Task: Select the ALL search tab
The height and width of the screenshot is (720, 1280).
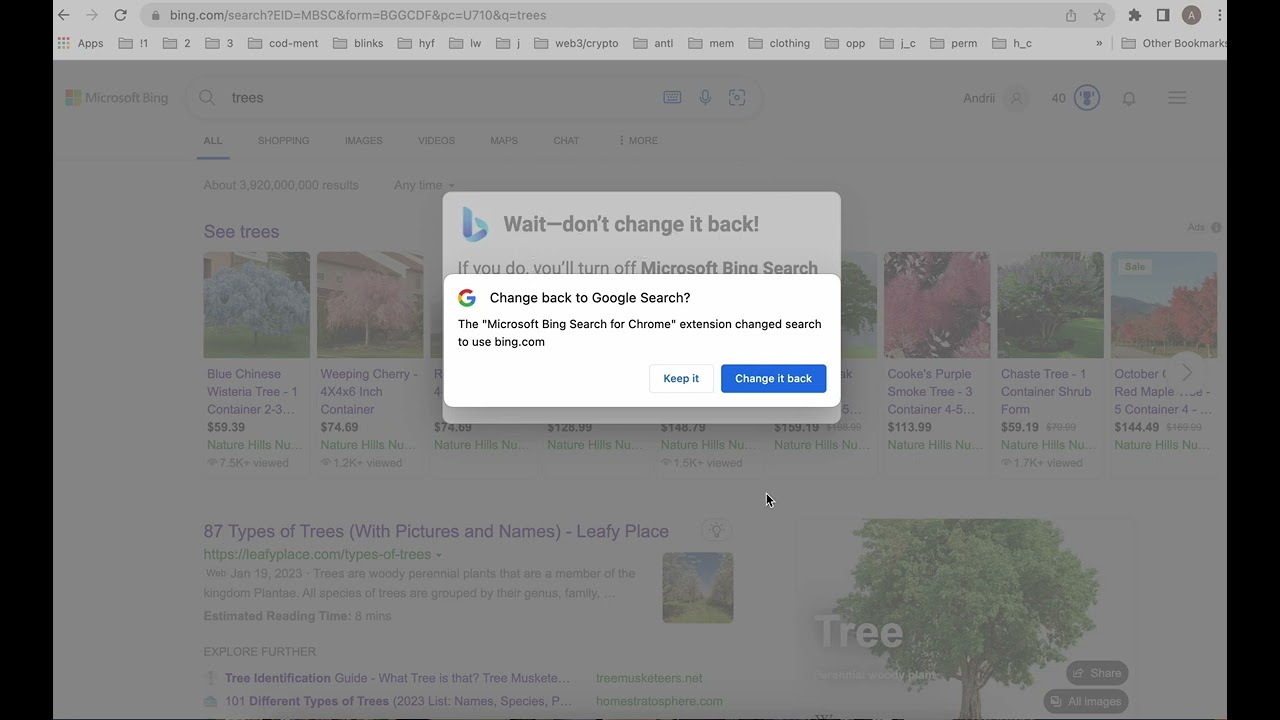Action: [x=213, y=141]
